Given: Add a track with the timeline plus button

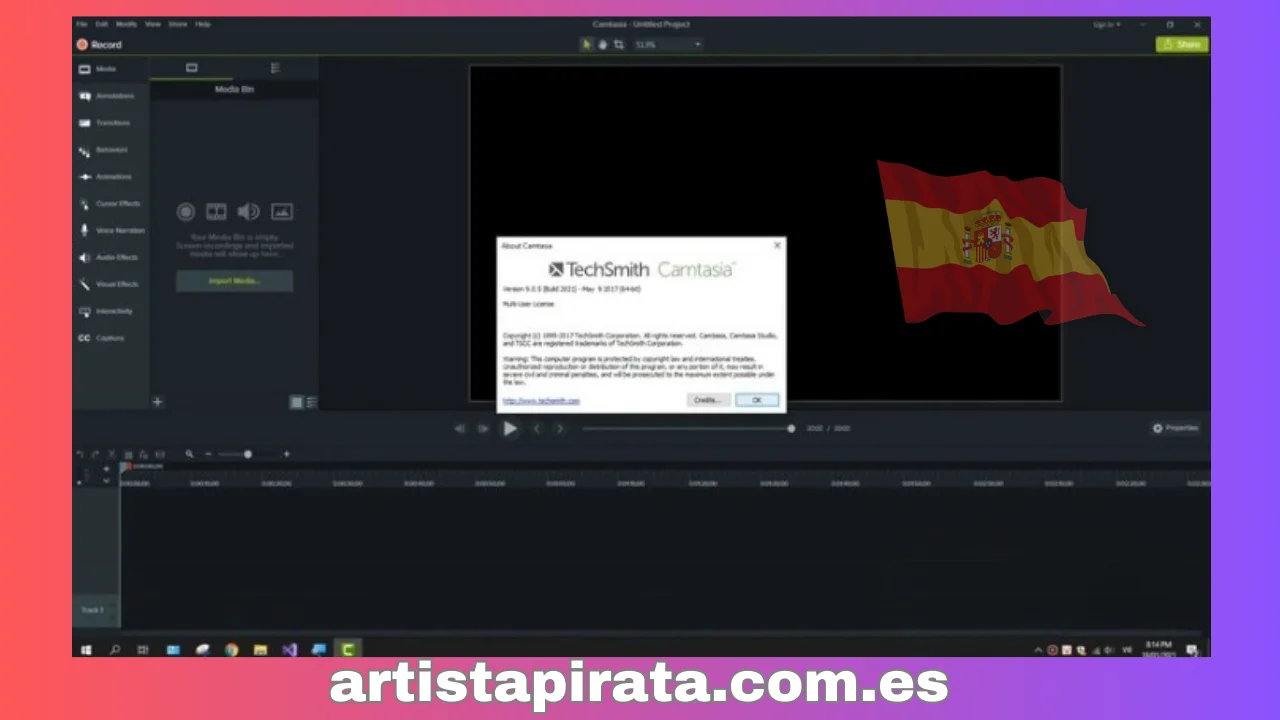Looking at the screenshot, I should point(107,468).
